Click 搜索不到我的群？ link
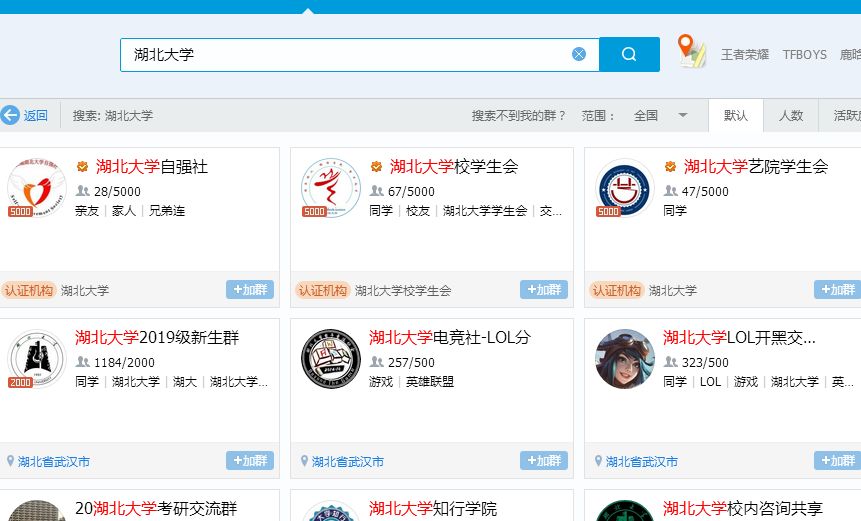 coord(518,115)
